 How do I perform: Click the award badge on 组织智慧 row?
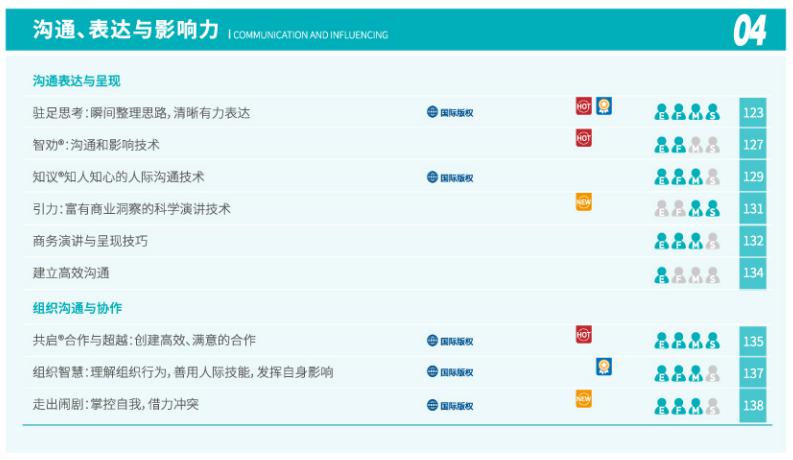[x=603, y=367]
